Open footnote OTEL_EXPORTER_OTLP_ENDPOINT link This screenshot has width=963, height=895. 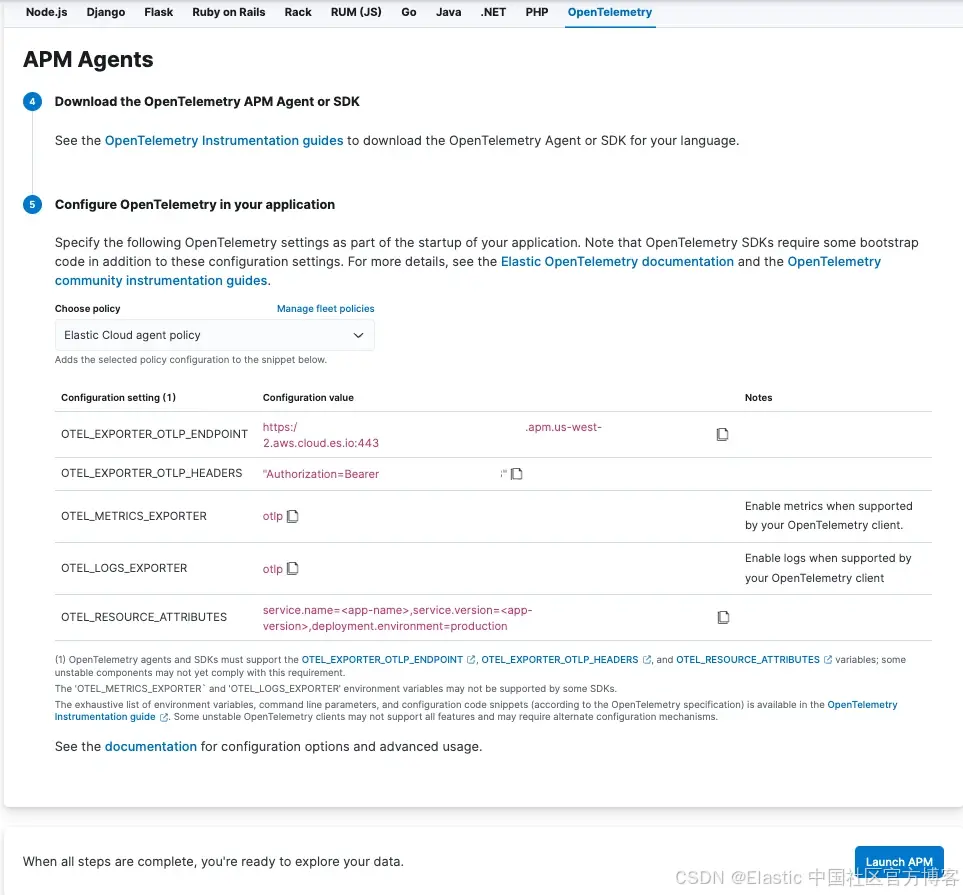(x=382, y=660)
